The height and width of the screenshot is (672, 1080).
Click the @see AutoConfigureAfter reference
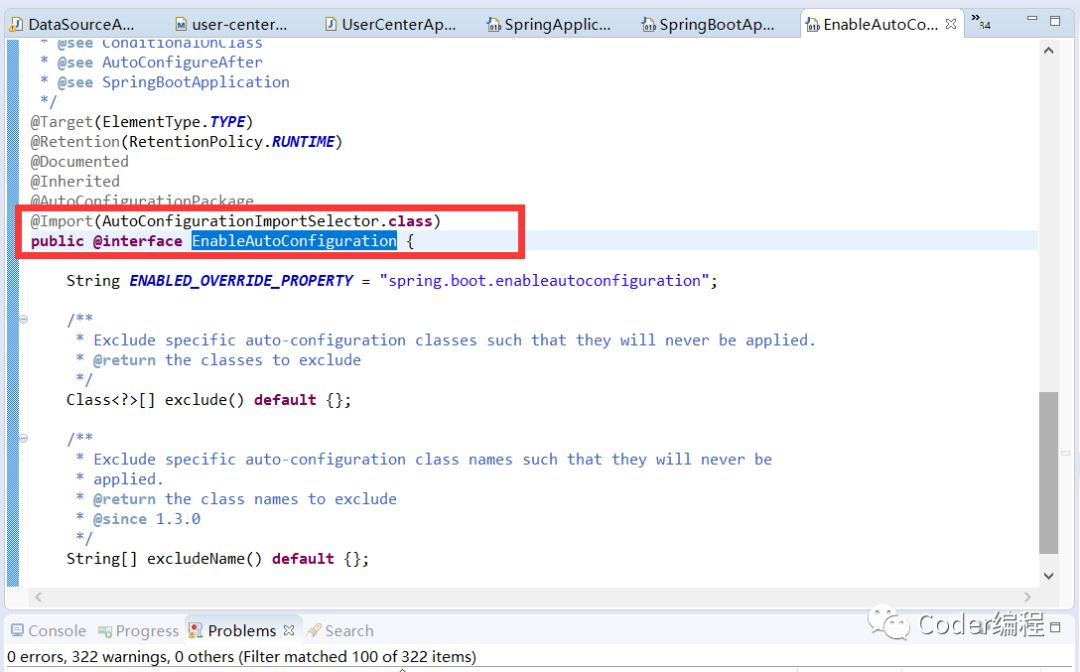[160, 63]
